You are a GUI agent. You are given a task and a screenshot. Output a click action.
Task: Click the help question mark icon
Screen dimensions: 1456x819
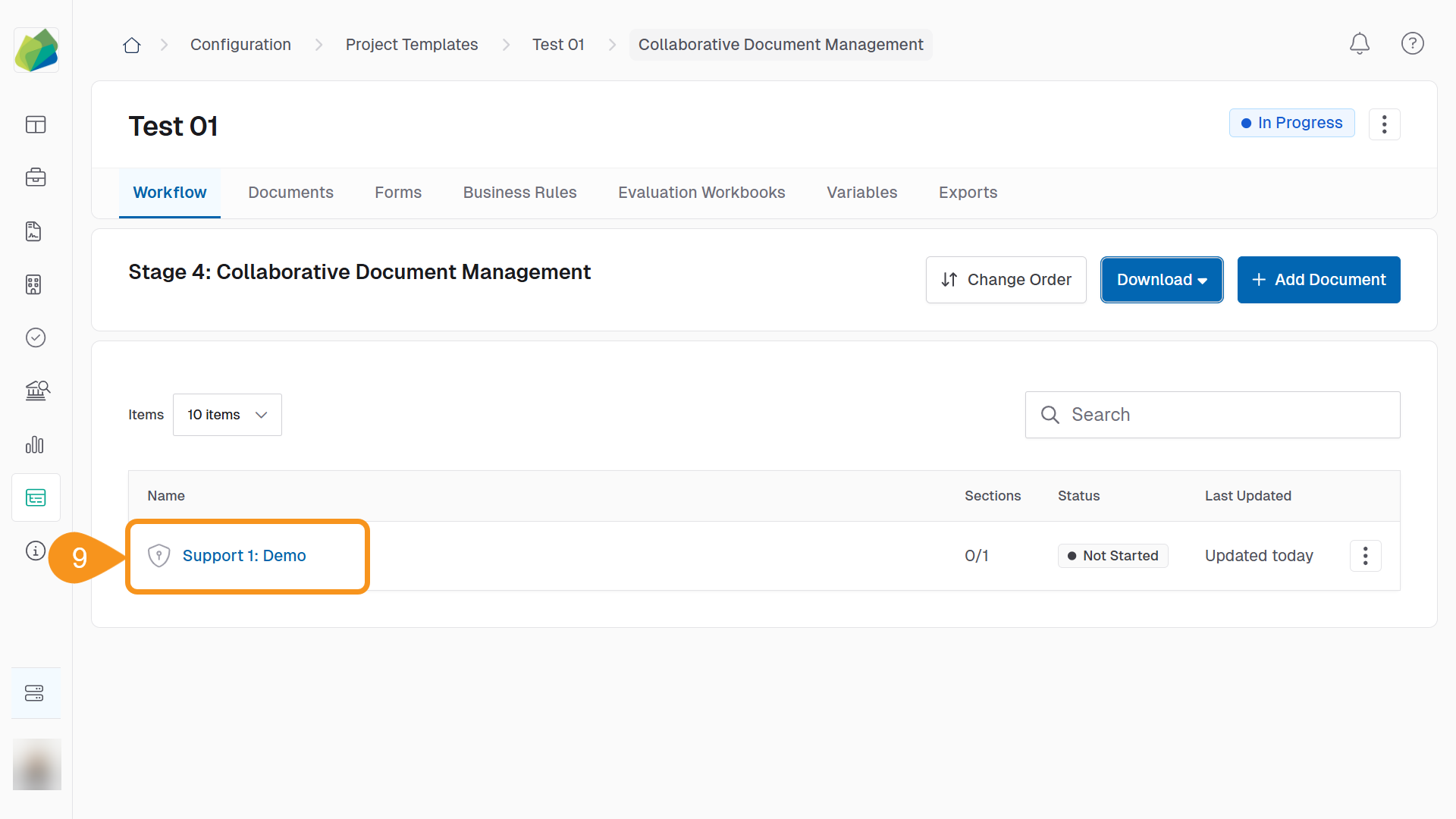(x=1412, y=43)
